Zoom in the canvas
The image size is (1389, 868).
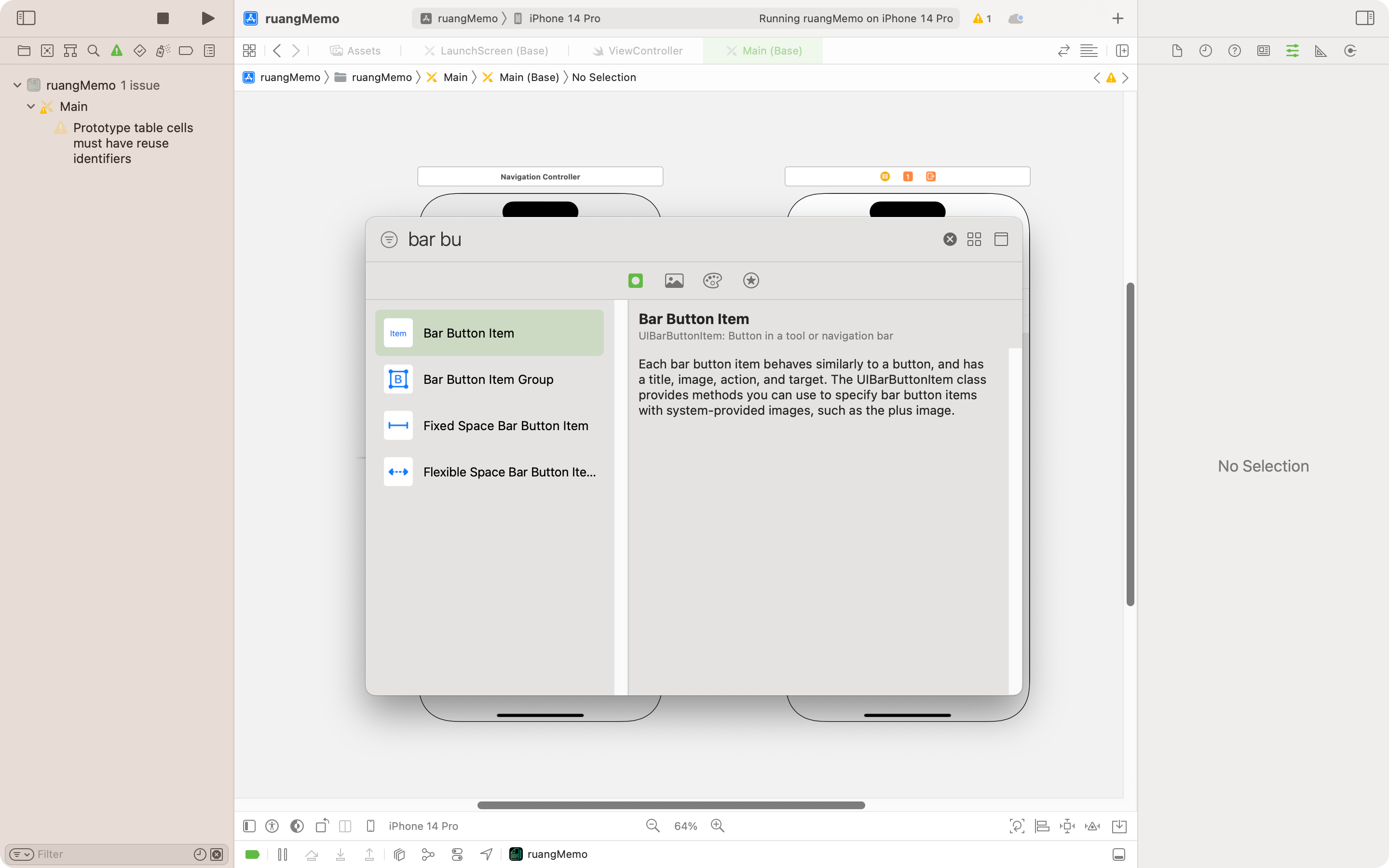(718, 826)
